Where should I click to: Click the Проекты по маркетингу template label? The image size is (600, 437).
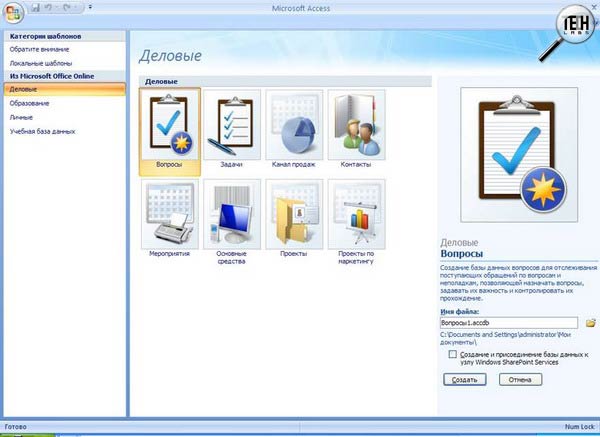[x=356, y=258]
